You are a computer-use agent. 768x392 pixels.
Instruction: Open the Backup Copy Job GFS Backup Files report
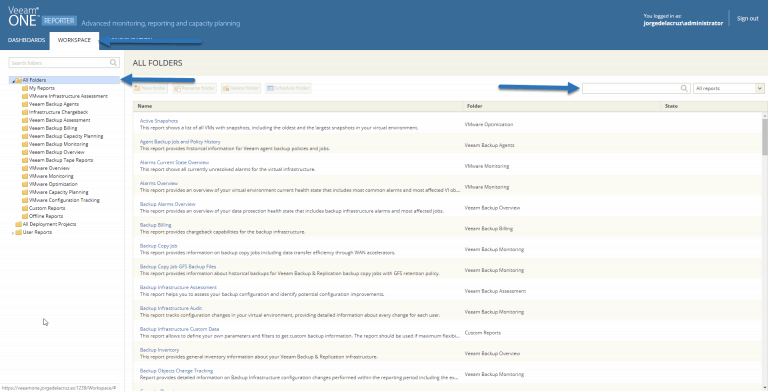(178, 267)
